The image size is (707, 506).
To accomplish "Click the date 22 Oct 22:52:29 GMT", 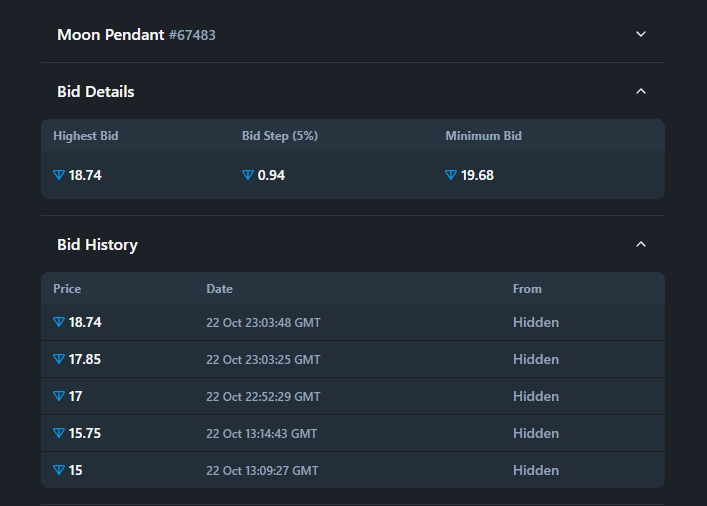I will tap(263, 397).
